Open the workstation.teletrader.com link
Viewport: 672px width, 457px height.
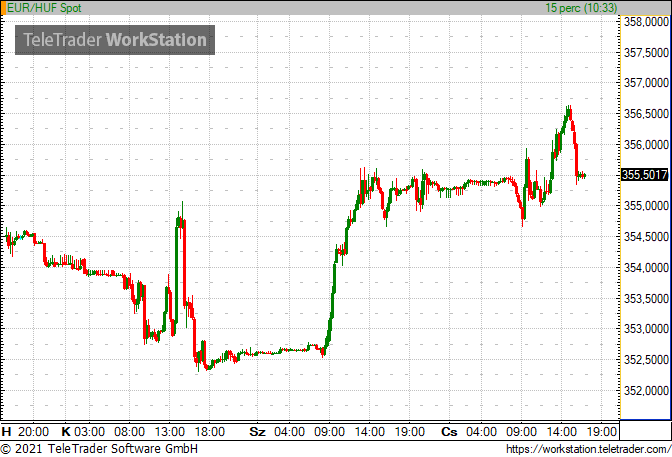pyautogui.click(x=588, y=449)
